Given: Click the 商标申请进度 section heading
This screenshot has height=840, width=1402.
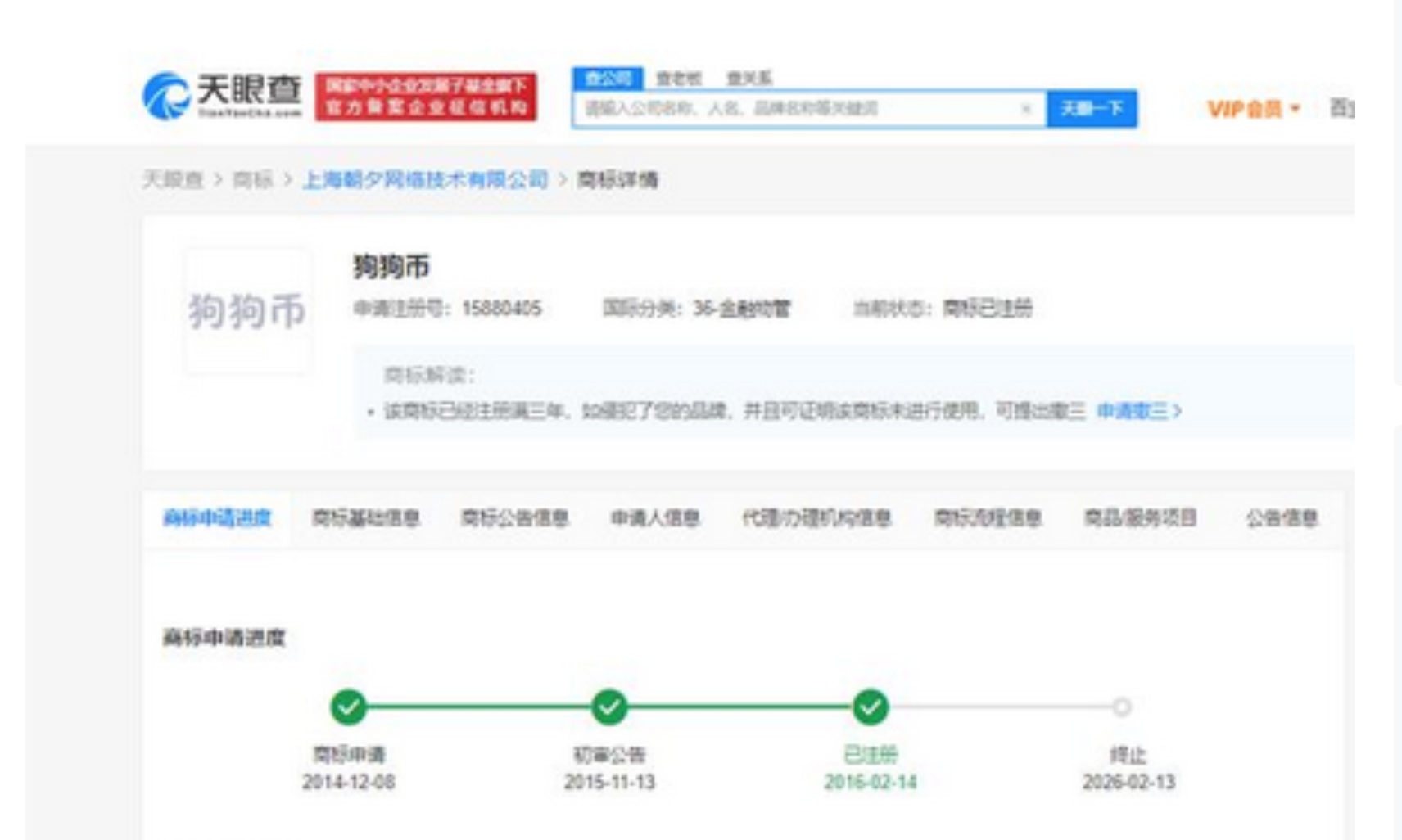Looking at the screenshot, I should pyautogui.click(x=224, y=638).
